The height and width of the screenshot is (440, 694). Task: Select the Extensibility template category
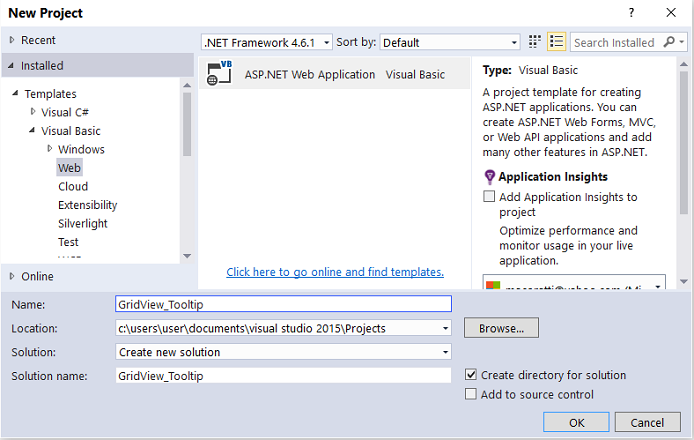point(88,205)
